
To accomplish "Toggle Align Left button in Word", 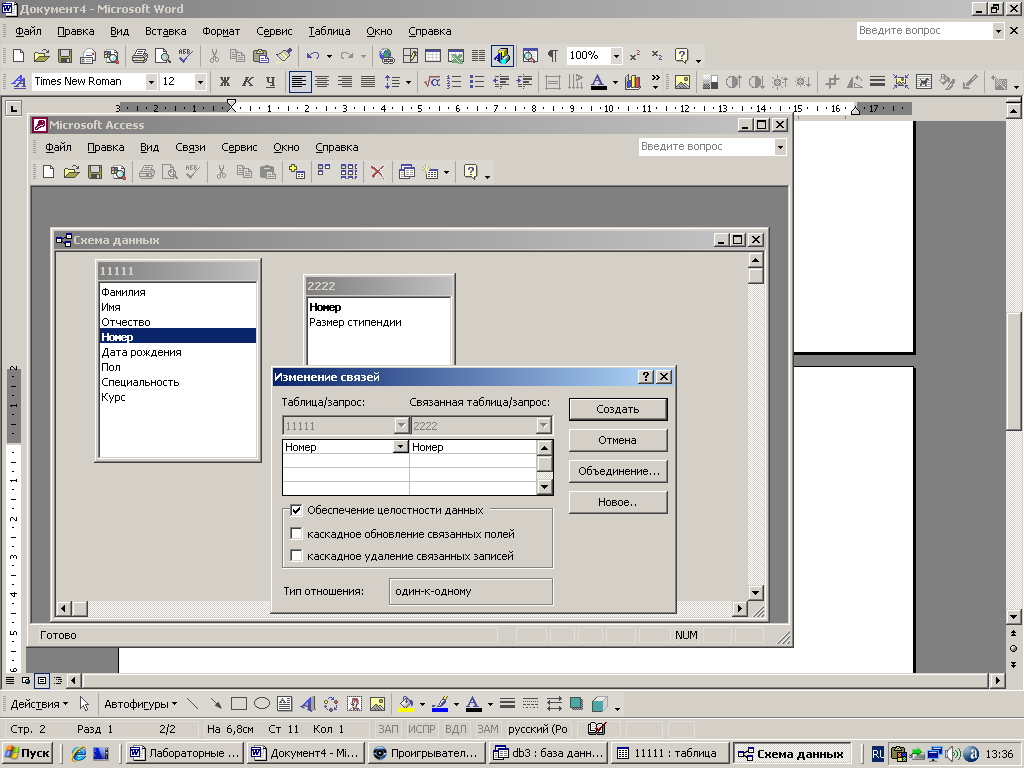I will click(299, 82).
